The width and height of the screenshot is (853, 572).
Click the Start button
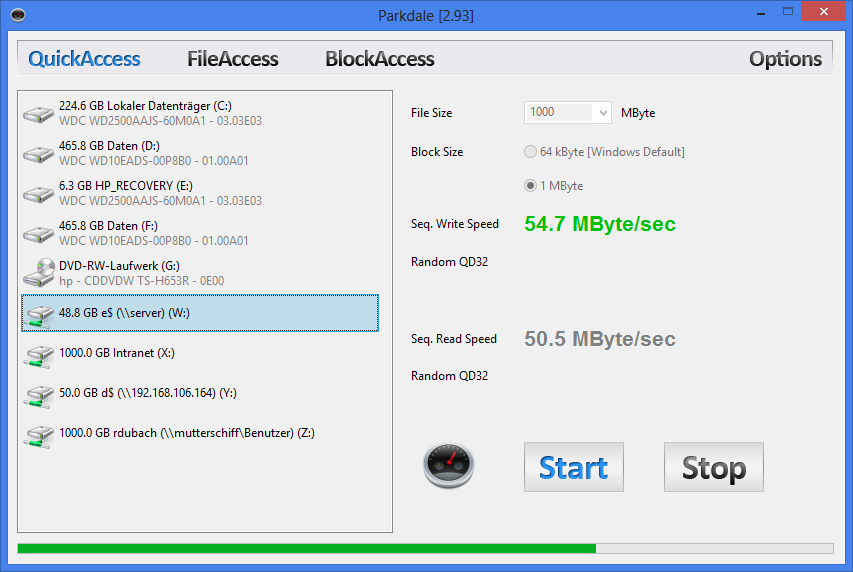pyautogui.click(x=573, y=467)
